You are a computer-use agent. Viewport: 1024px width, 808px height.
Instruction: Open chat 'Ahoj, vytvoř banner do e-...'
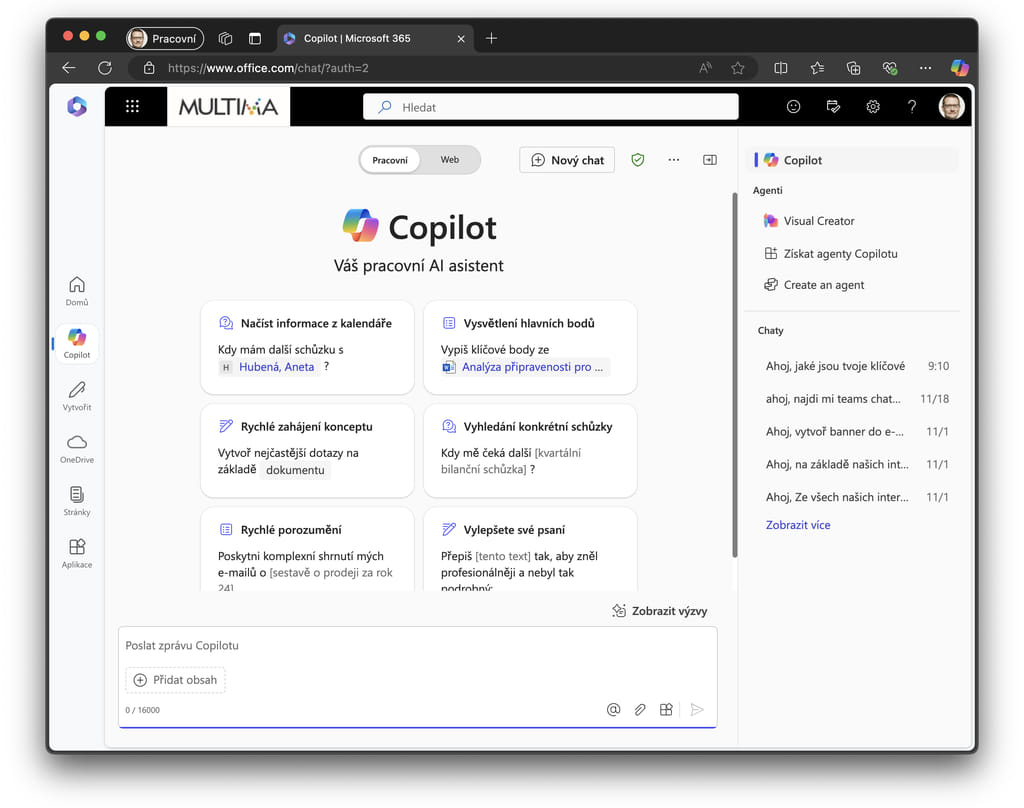(856, 431)
